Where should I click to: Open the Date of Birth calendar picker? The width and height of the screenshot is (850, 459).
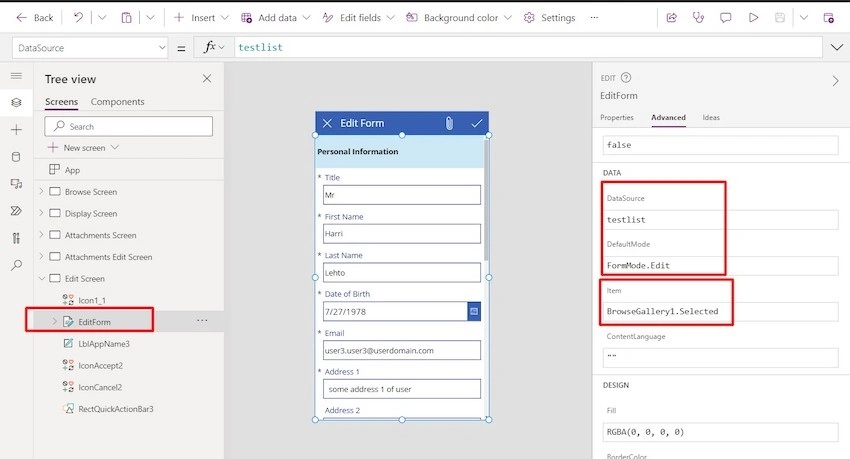tap(474, 312)
